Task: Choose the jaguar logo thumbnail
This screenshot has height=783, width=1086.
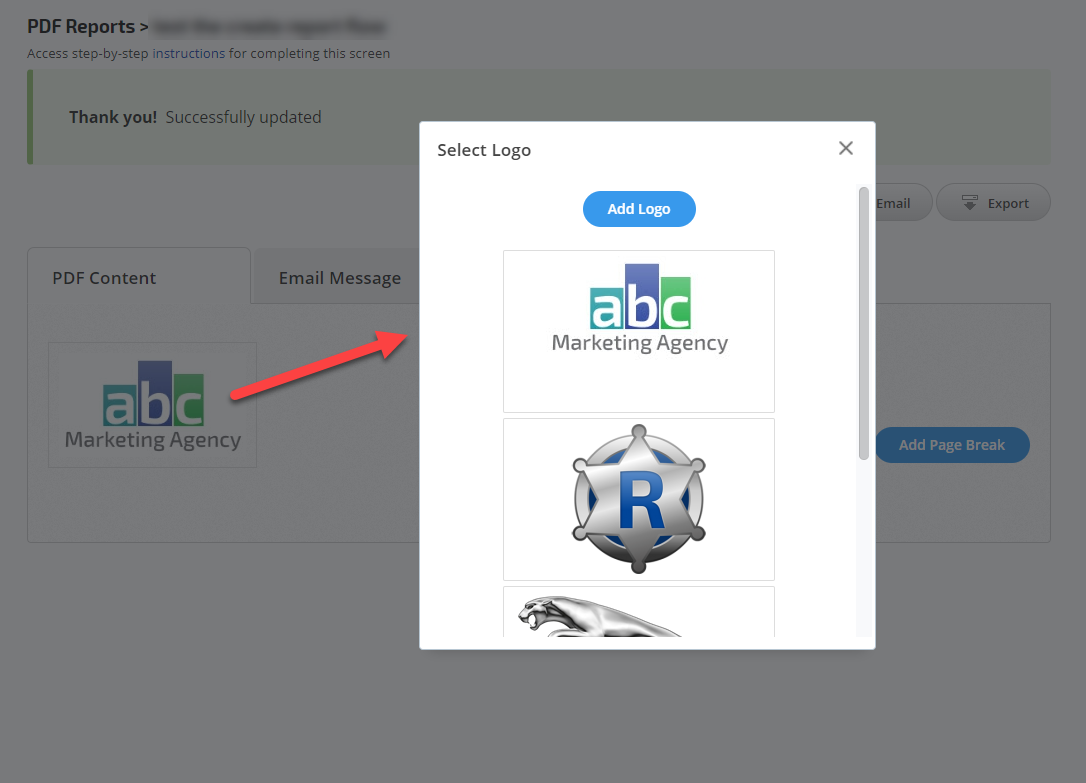Action: pos(639,612)
